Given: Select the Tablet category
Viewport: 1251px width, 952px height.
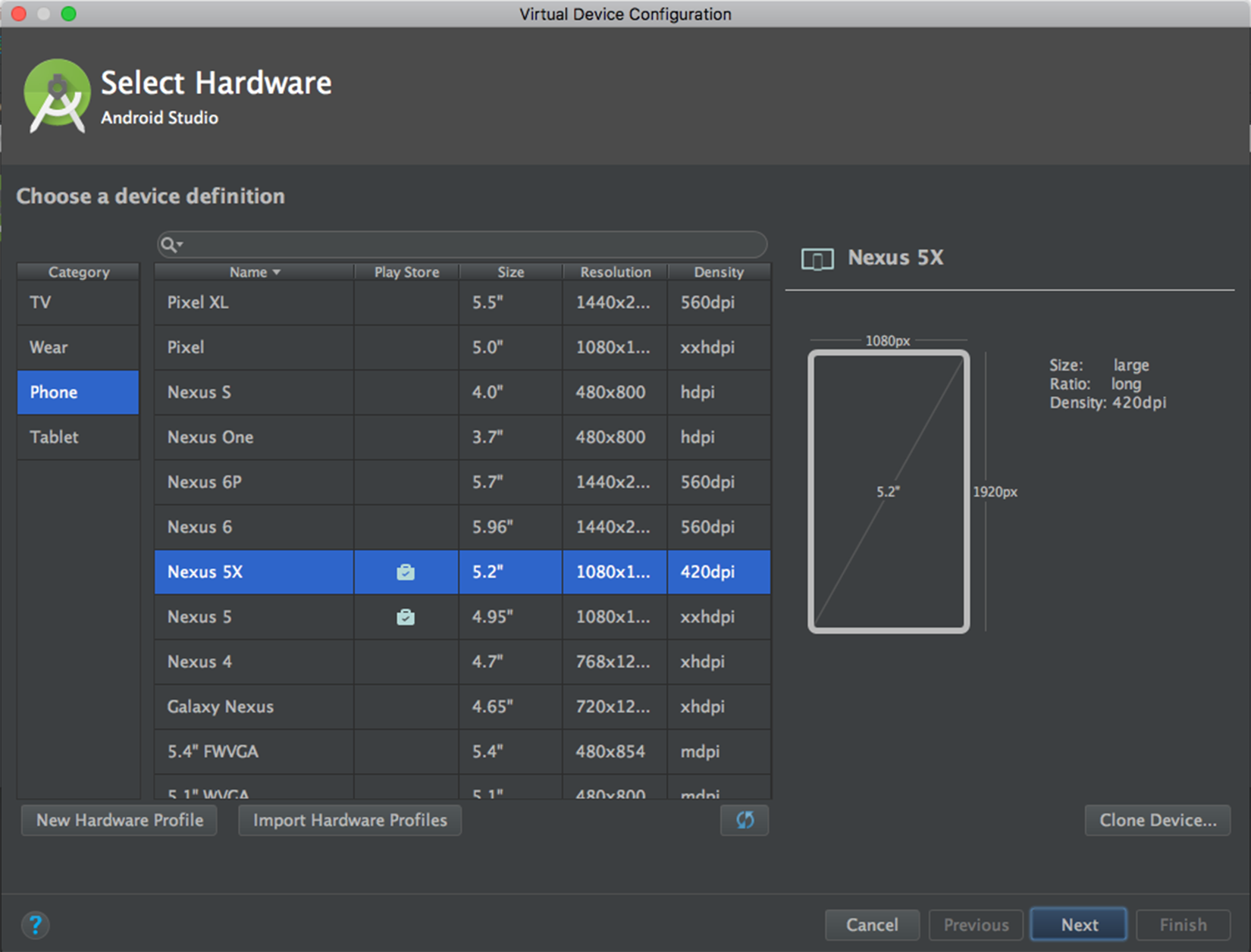Looking at the screenshot, I should tap(78, 437).
